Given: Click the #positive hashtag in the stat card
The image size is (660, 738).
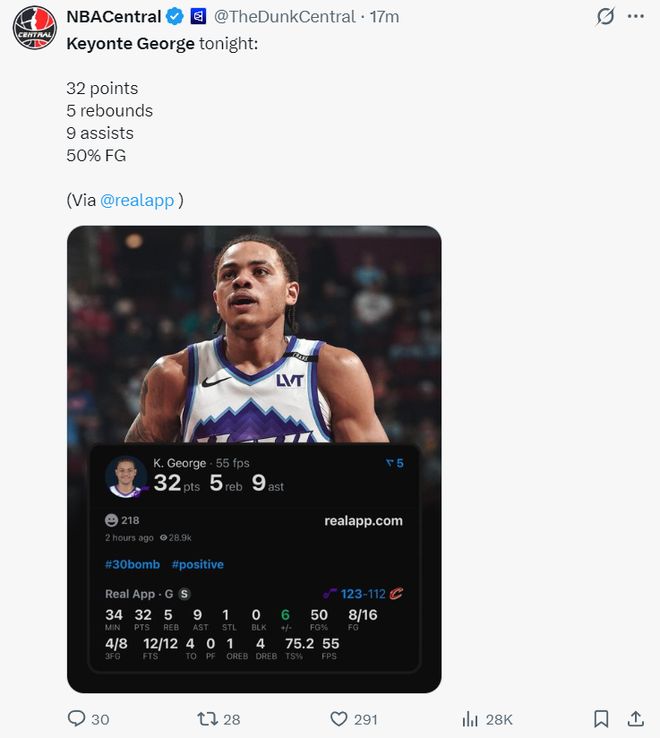Looking at the screenshot, I should point(197,565).
